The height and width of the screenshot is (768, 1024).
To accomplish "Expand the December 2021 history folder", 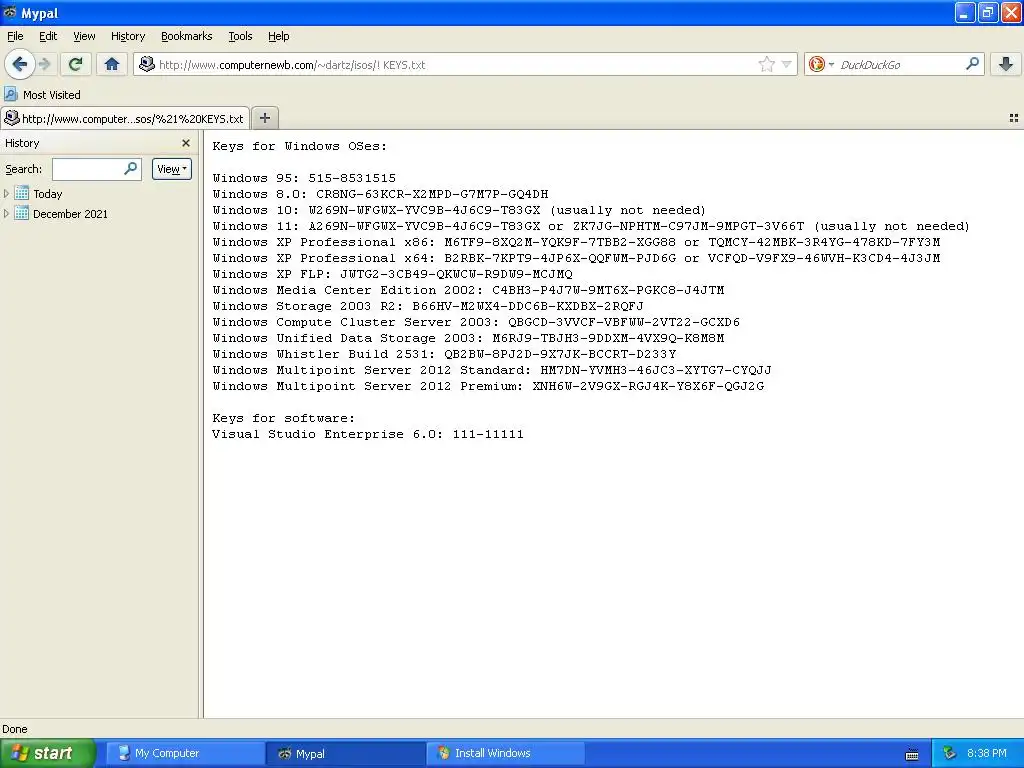I will (x=7, y=213).
